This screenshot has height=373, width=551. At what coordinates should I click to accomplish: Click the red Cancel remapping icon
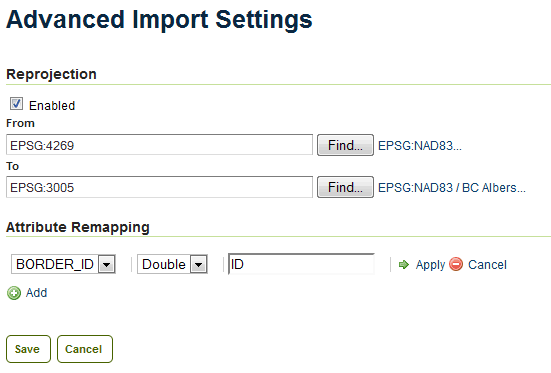[456, 264]
